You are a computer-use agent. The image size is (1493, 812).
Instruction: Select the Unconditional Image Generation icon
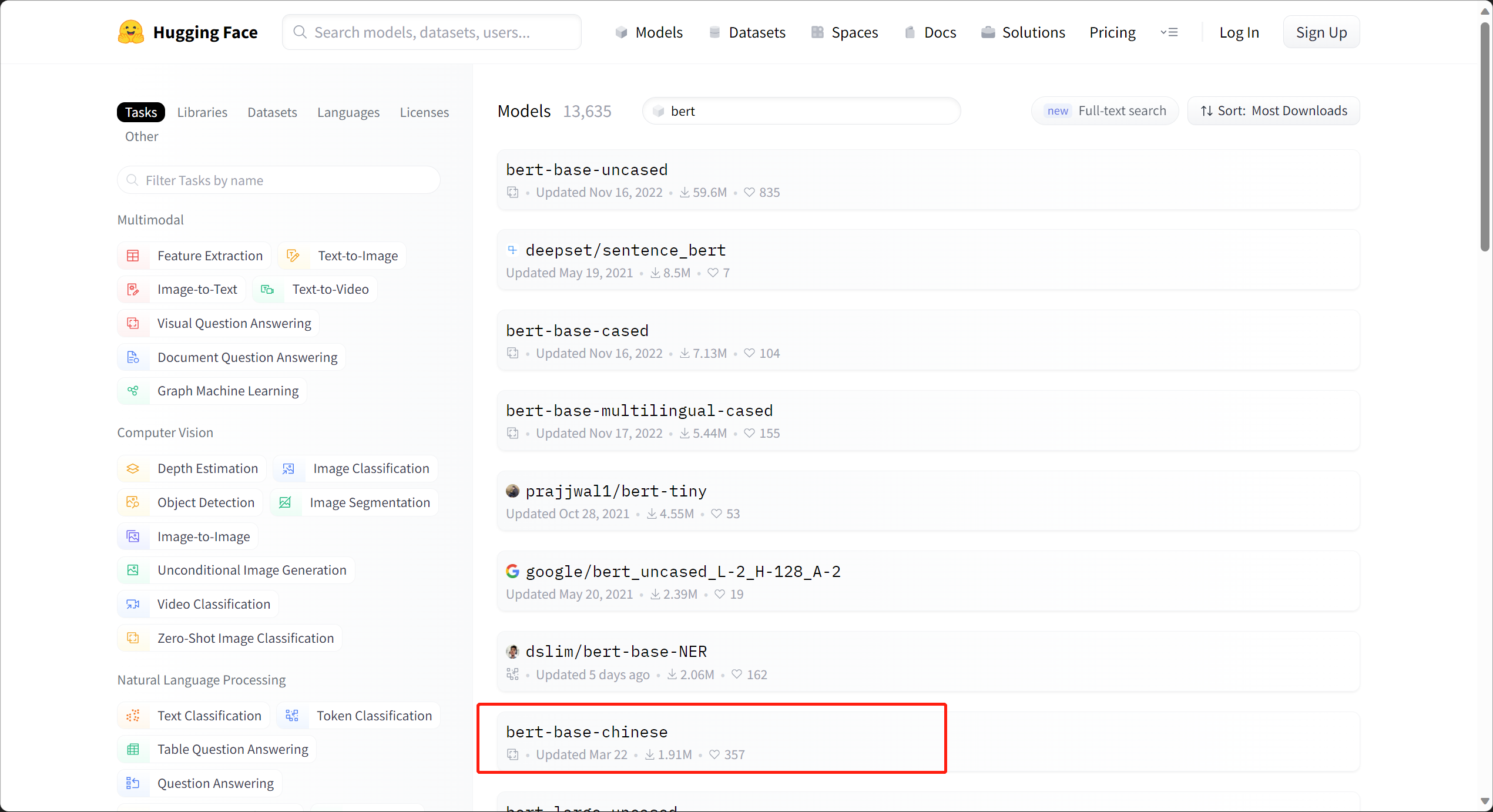tap(133, 570)
